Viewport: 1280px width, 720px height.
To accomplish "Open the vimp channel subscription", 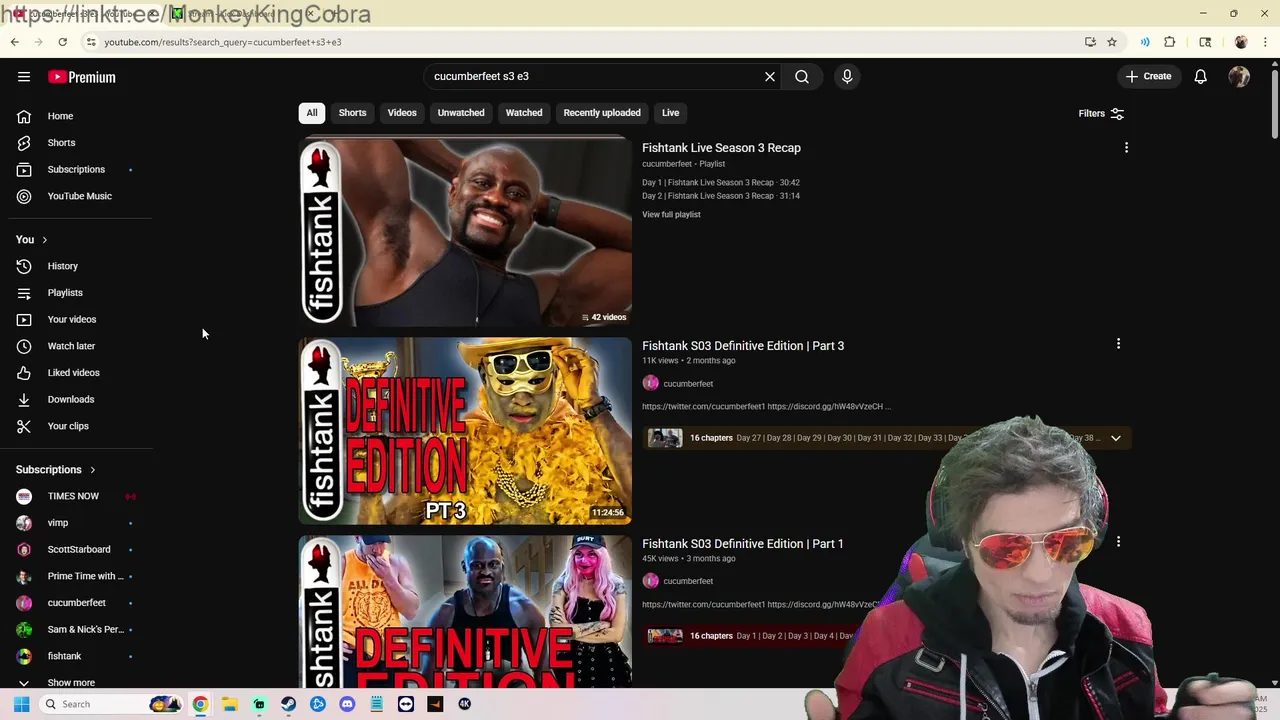I will [x=80, y=523].
